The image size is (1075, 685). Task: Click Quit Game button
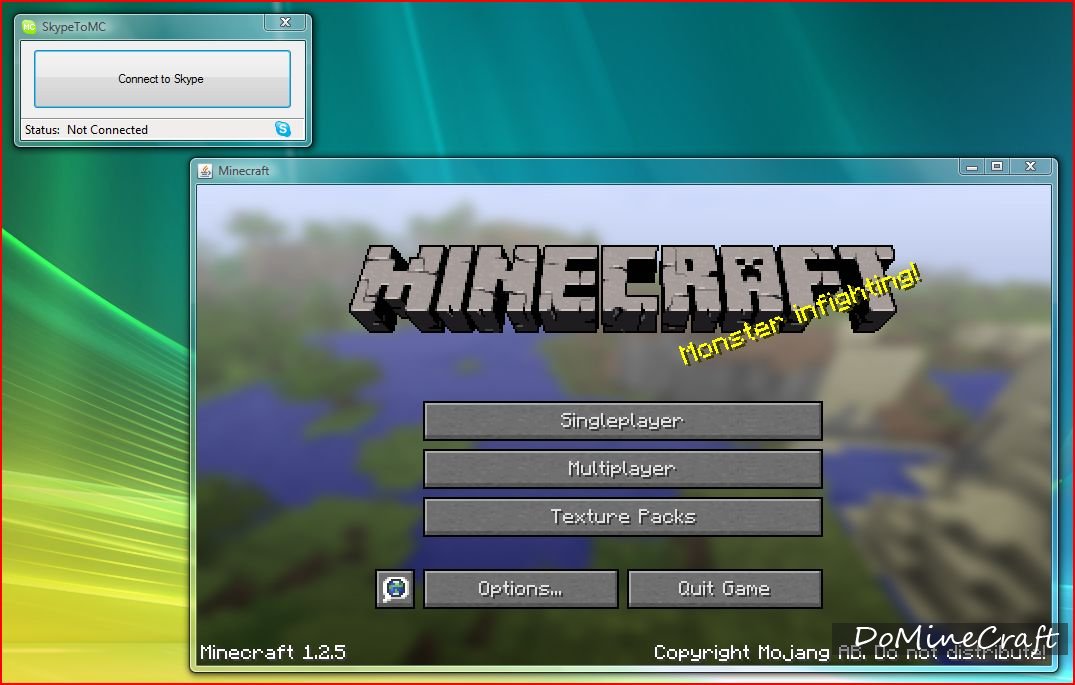[725, 588]
